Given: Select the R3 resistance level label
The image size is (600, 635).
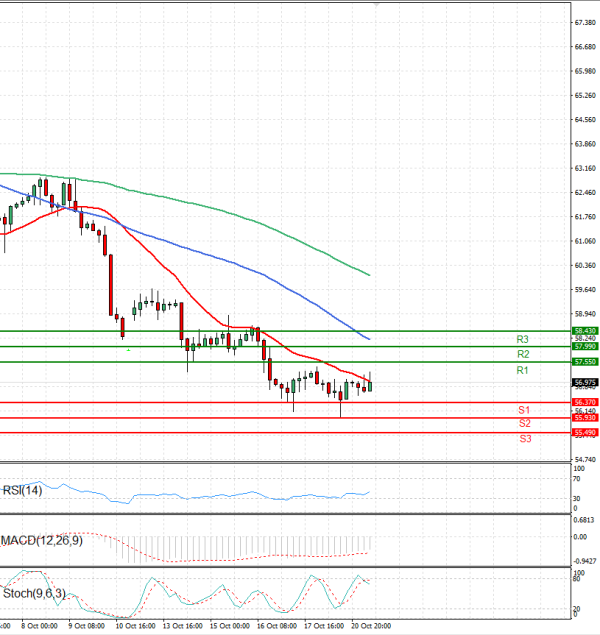Looking at the screenshot, I should (522, 339).
